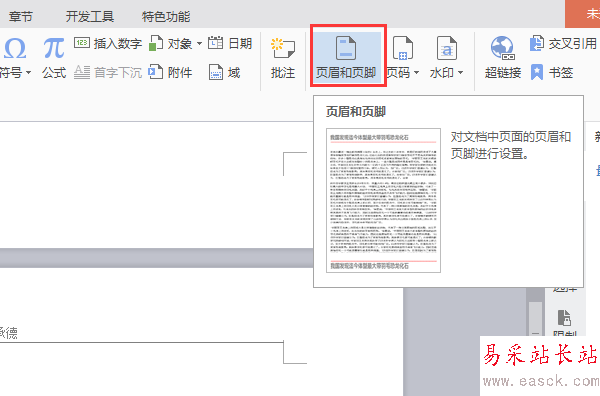This screenshot has width=600, height=396.
Task: Add a 书签 bookmark
Action: pos(552,72)
